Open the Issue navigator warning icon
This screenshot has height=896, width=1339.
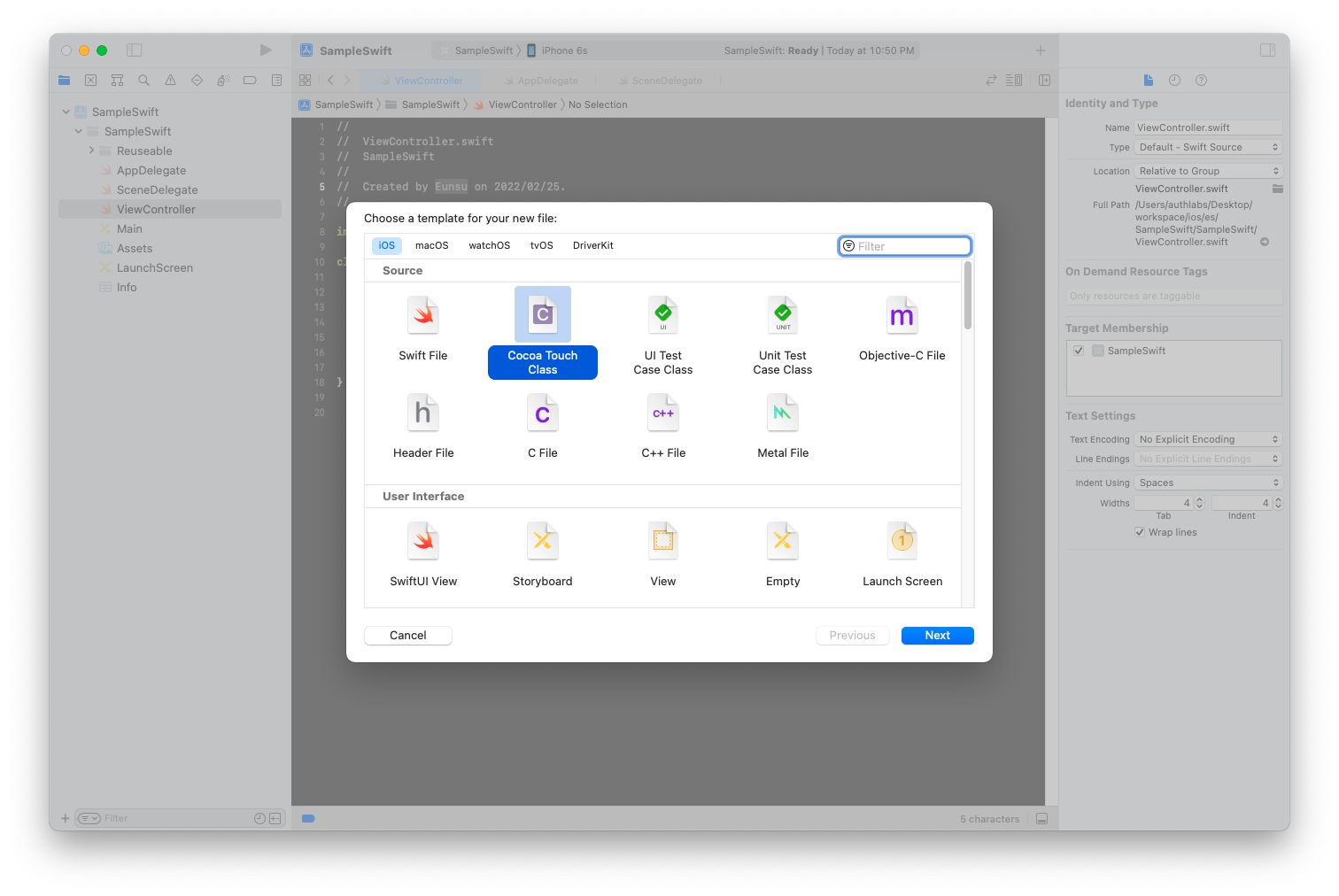point(170,81)
